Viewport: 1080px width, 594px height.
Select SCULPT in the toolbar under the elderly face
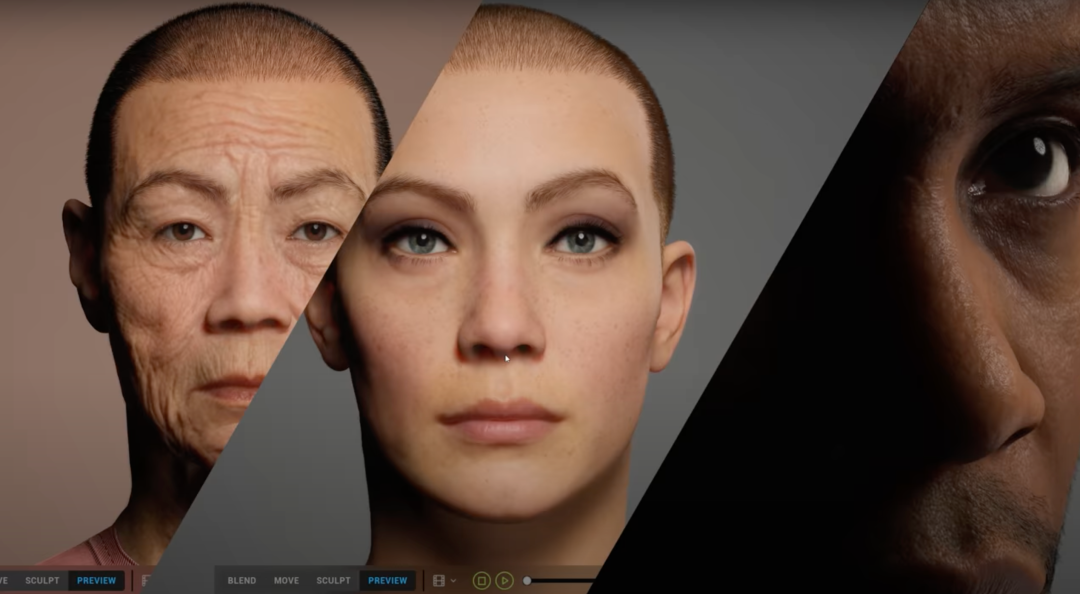tap(42, 581)
